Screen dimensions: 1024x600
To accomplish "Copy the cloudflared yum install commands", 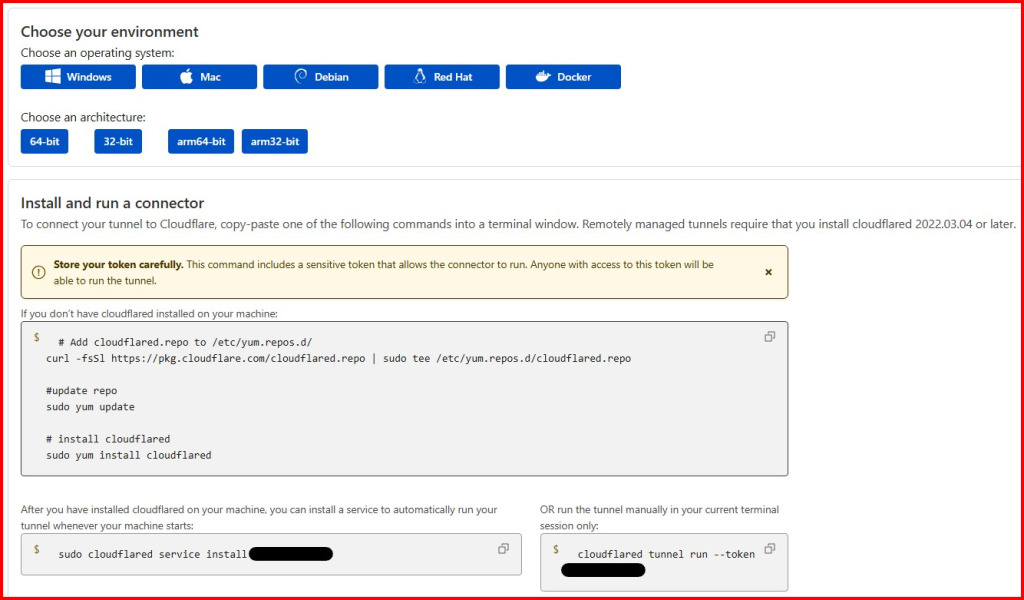I will [x=769, y=337].
